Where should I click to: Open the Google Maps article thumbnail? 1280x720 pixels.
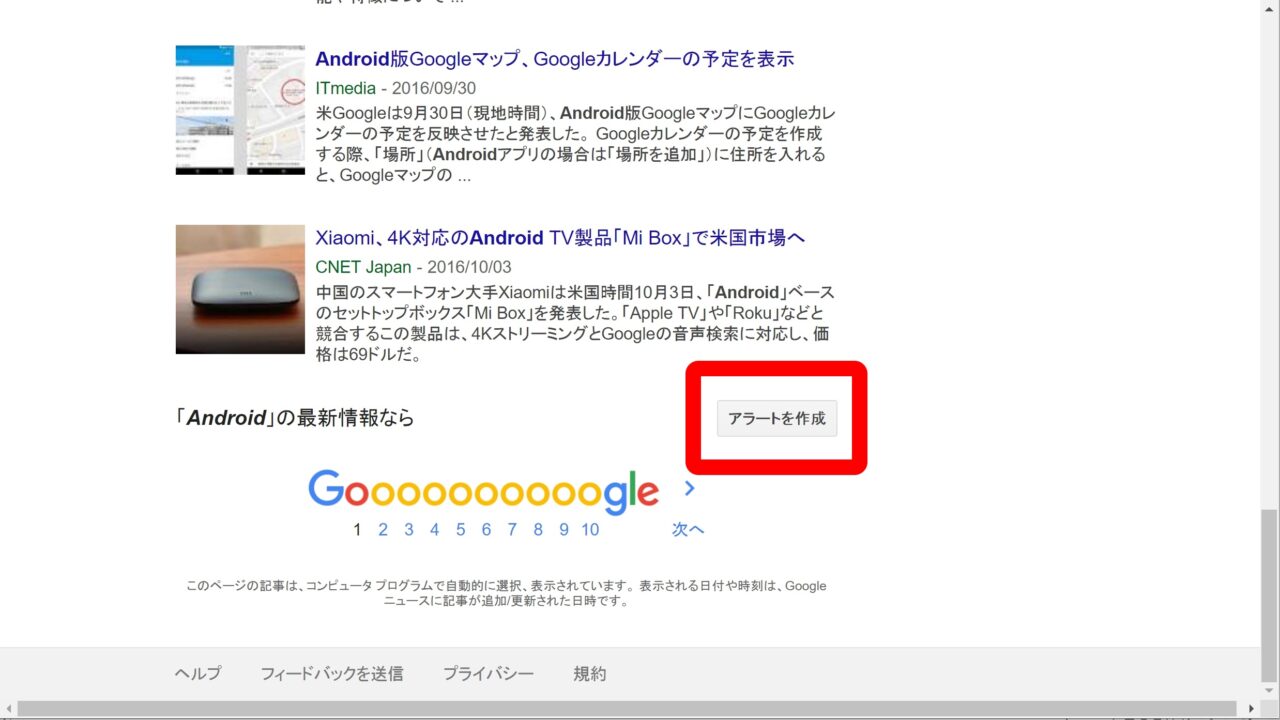point(240,110)
